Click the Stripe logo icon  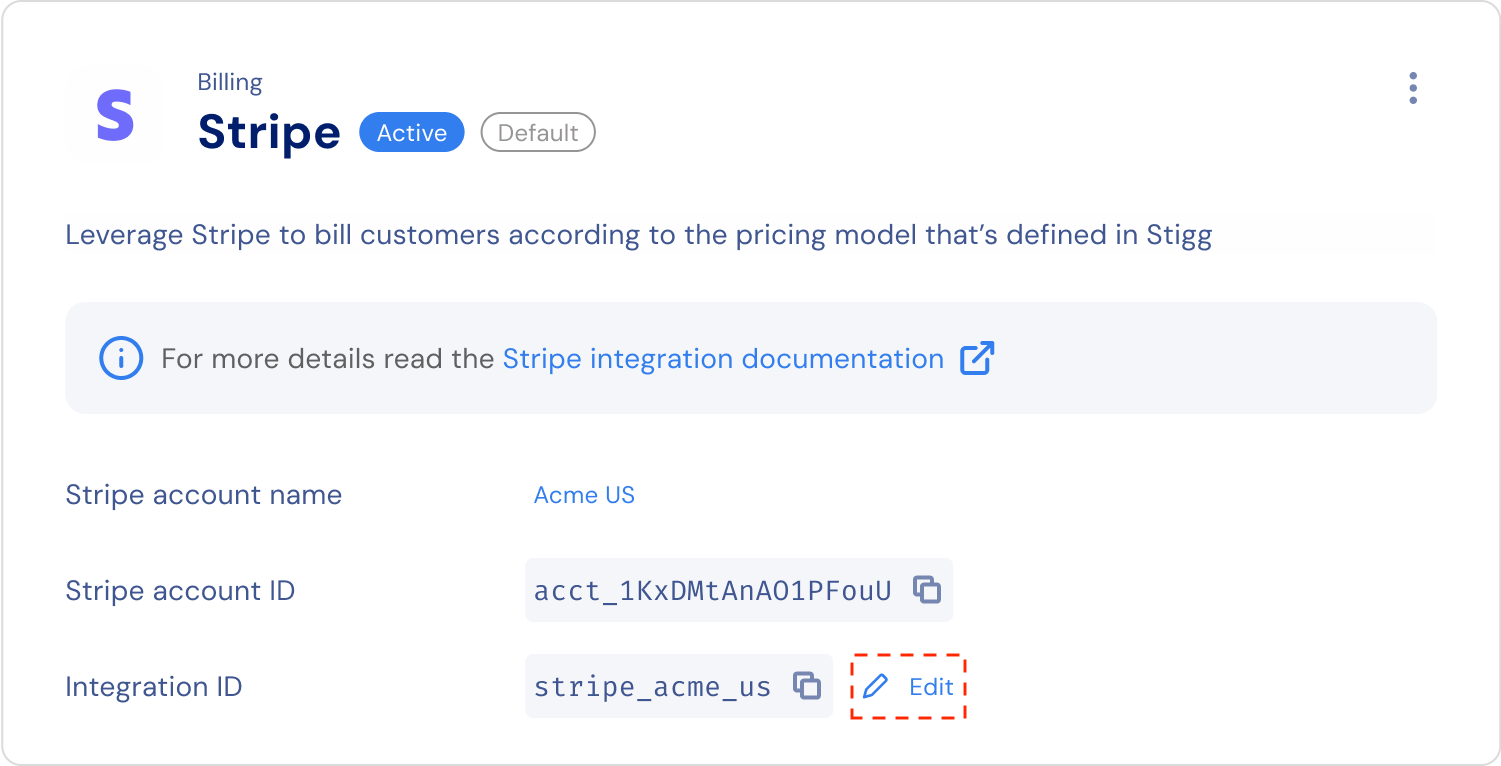coord(115,115)
